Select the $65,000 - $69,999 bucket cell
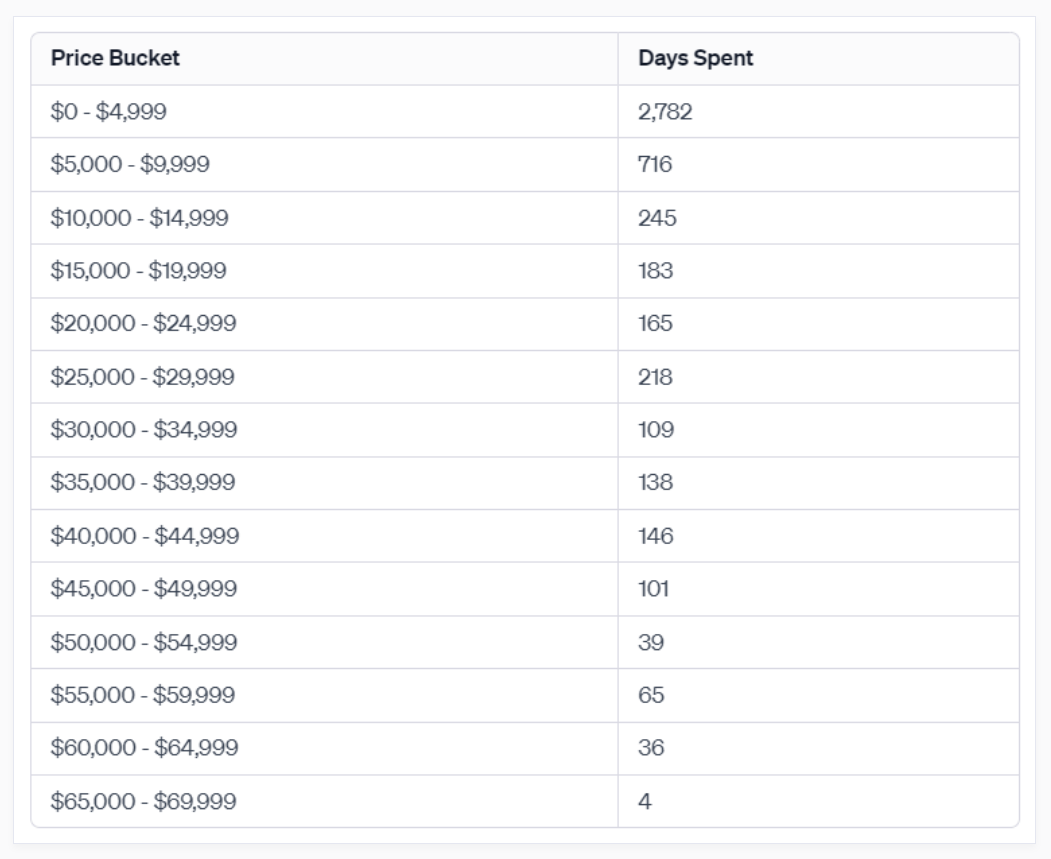 143,801
